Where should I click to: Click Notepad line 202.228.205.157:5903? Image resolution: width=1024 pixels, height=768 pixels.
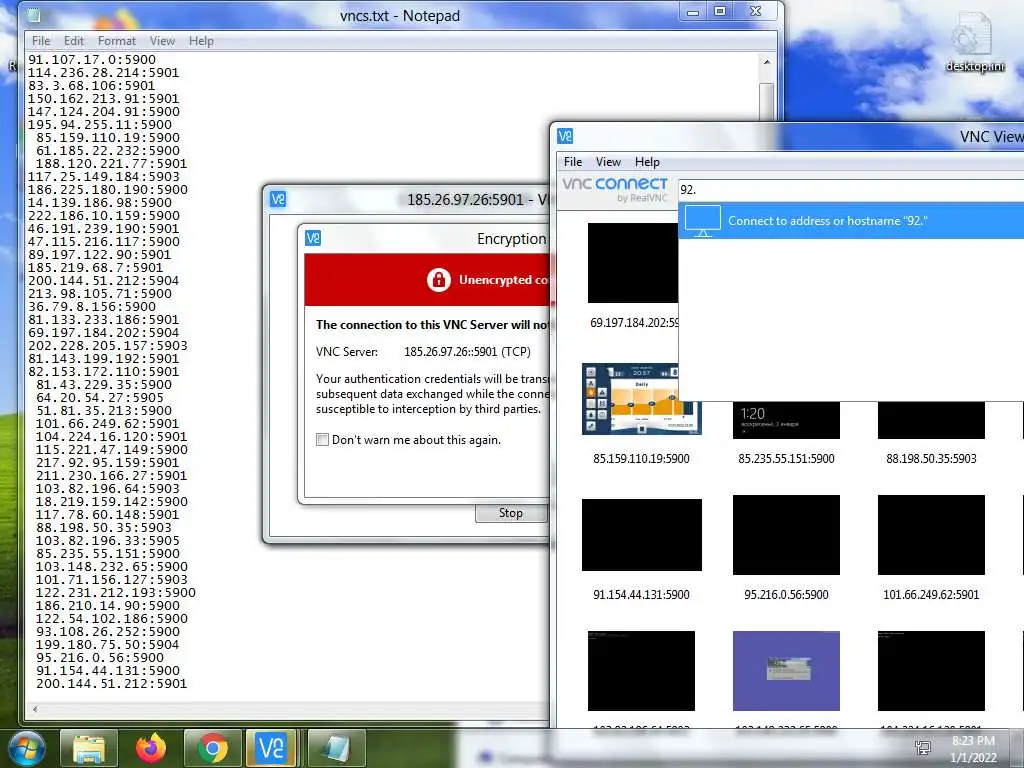coord(108,345)
